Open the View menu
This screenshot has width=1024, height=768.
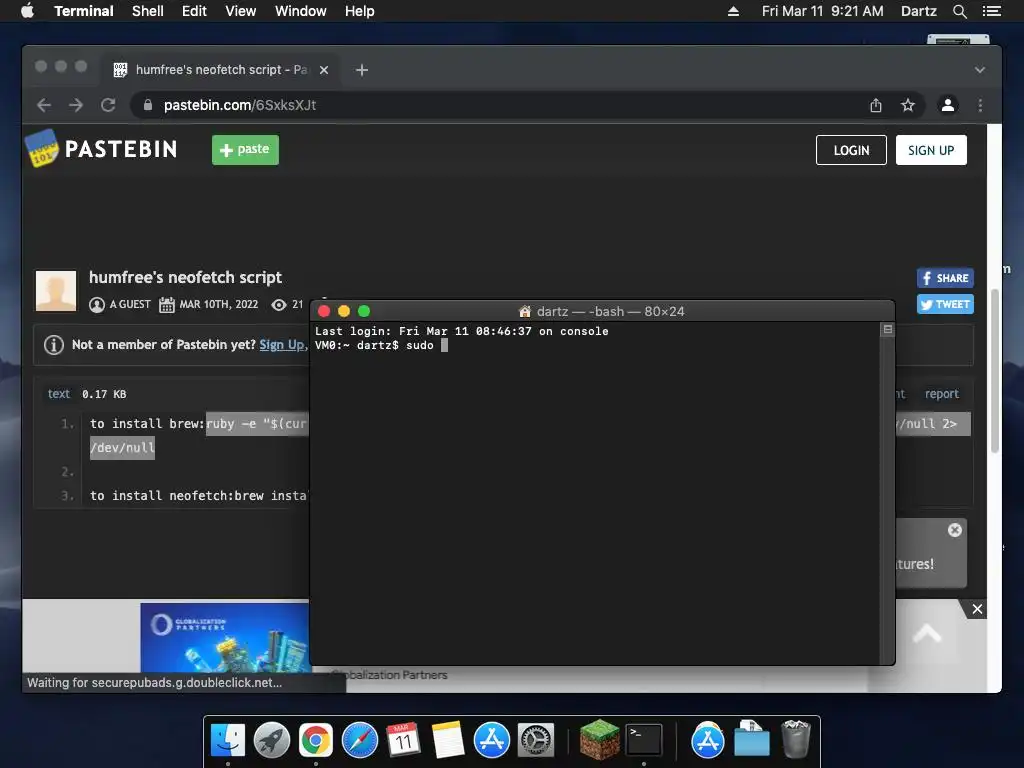click(x=240, y=11)
